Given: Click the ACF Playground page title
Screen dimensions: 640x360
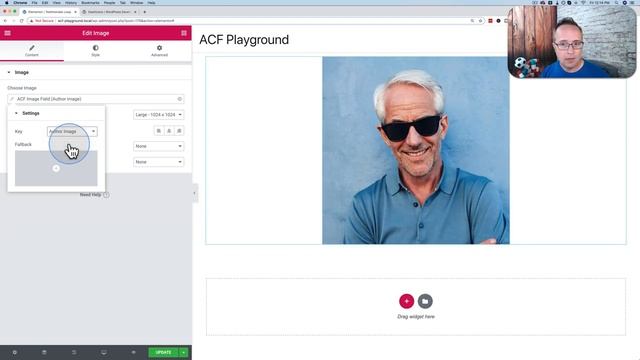Looking at the screenshot, I should (244, 40).
